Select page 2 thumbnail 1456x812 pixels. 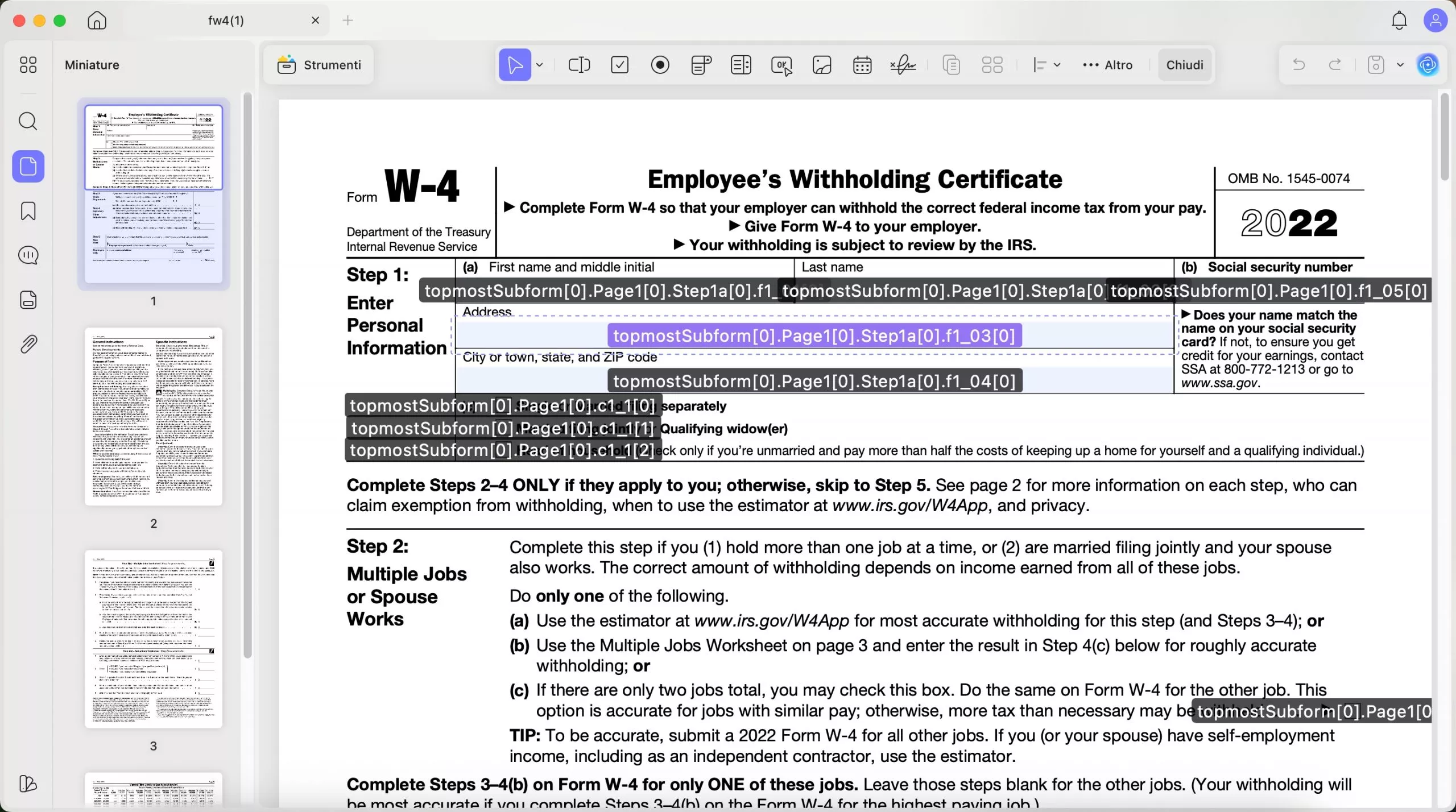coord(154,416)
